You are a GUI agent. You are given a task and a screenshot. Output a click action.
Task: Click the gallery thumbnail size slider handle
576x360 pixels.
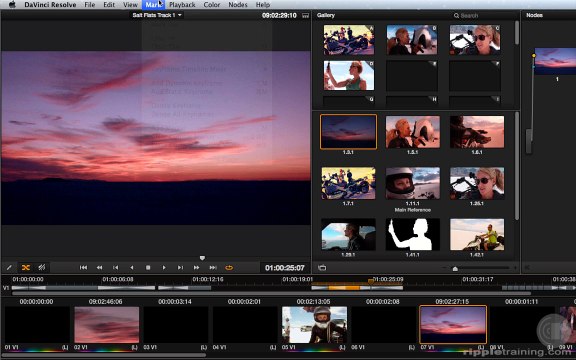point(455,269)
